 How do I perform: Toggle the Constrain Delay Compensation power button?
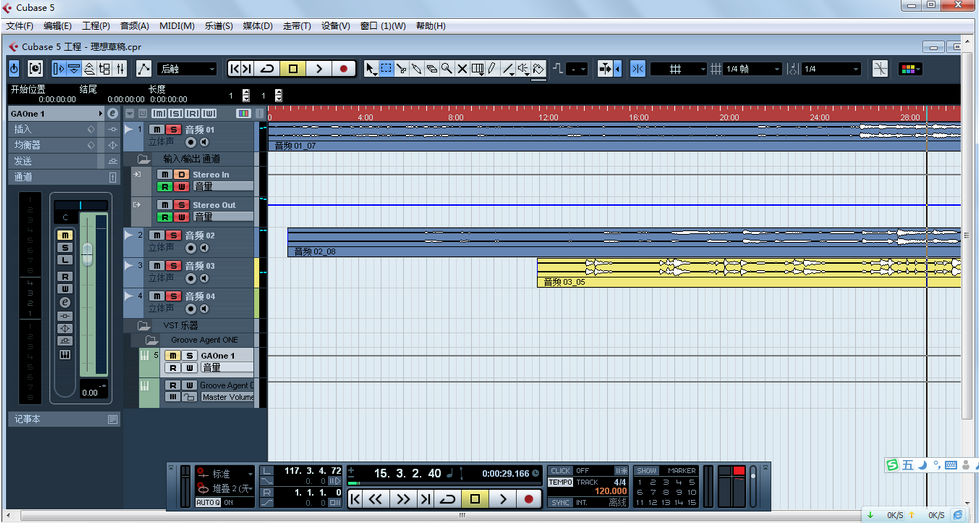click(14, 68)
